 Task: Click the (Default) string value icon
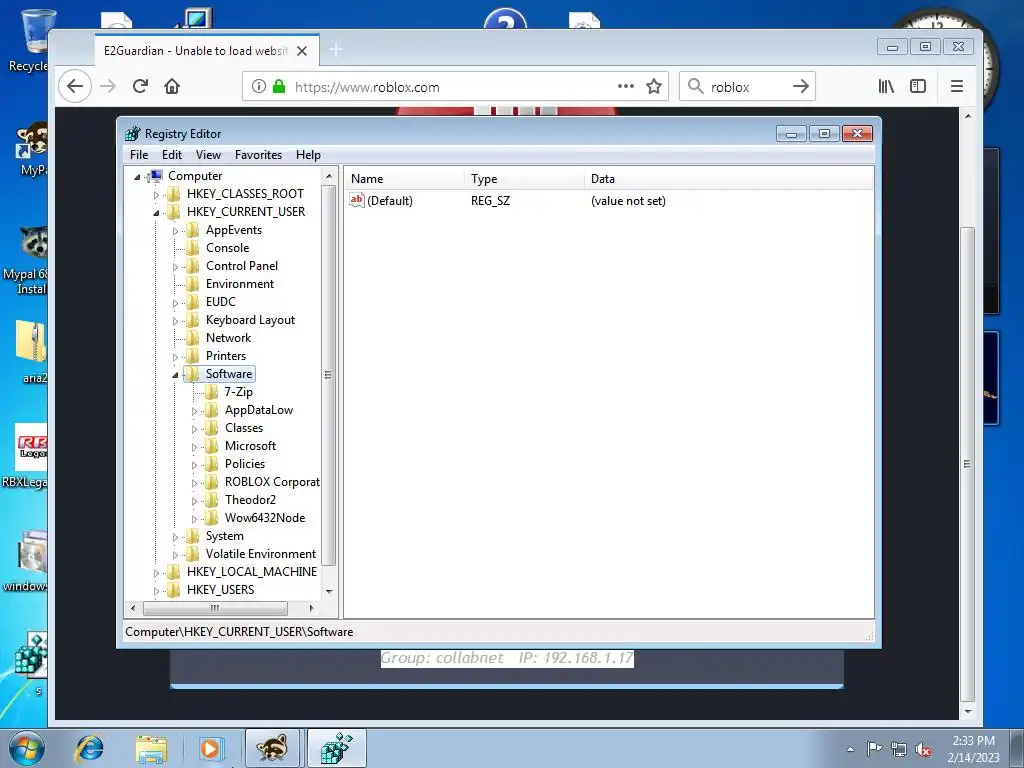357,200
